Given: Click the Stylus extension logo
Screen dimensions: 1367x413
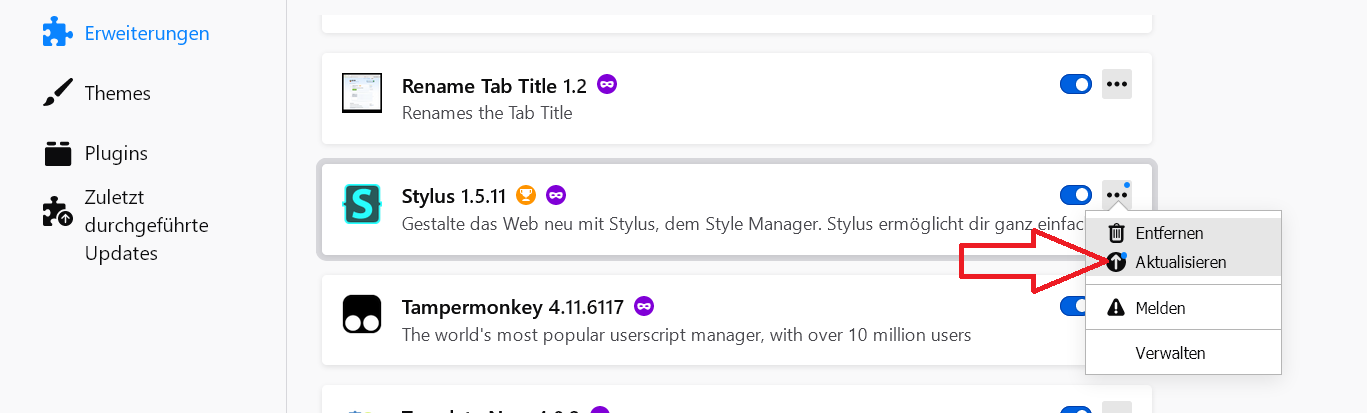Looking at the screenshot, I should point(361,203).
